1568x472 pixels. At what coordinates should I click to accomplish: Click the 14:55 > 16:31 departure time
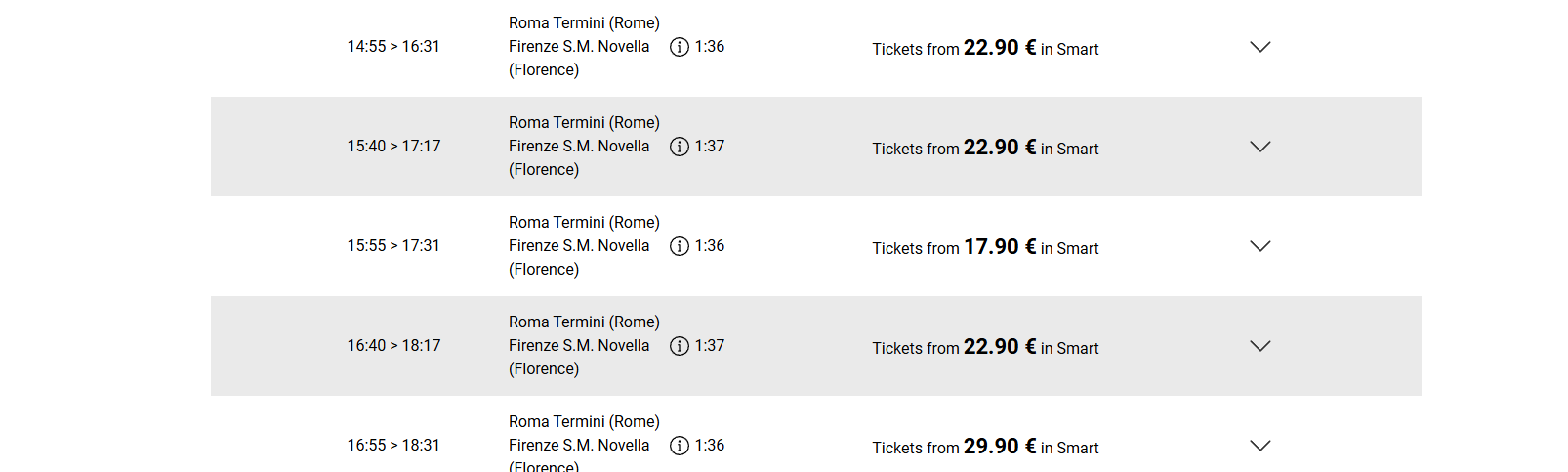393,47
